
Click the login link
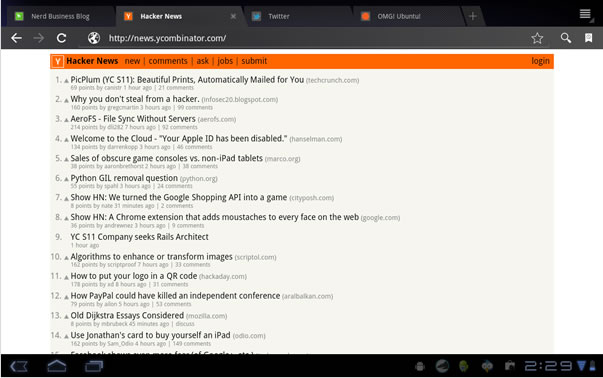pos(540,61)
